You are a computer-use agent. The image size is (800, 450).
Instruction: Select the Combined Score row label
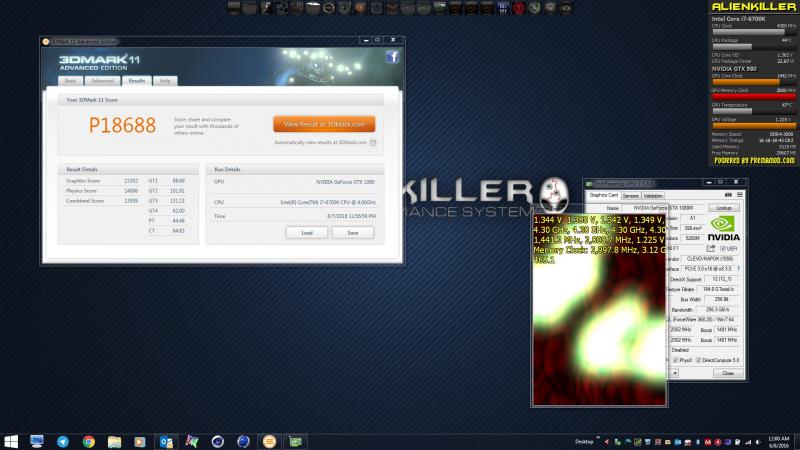(x=85, y=201)
